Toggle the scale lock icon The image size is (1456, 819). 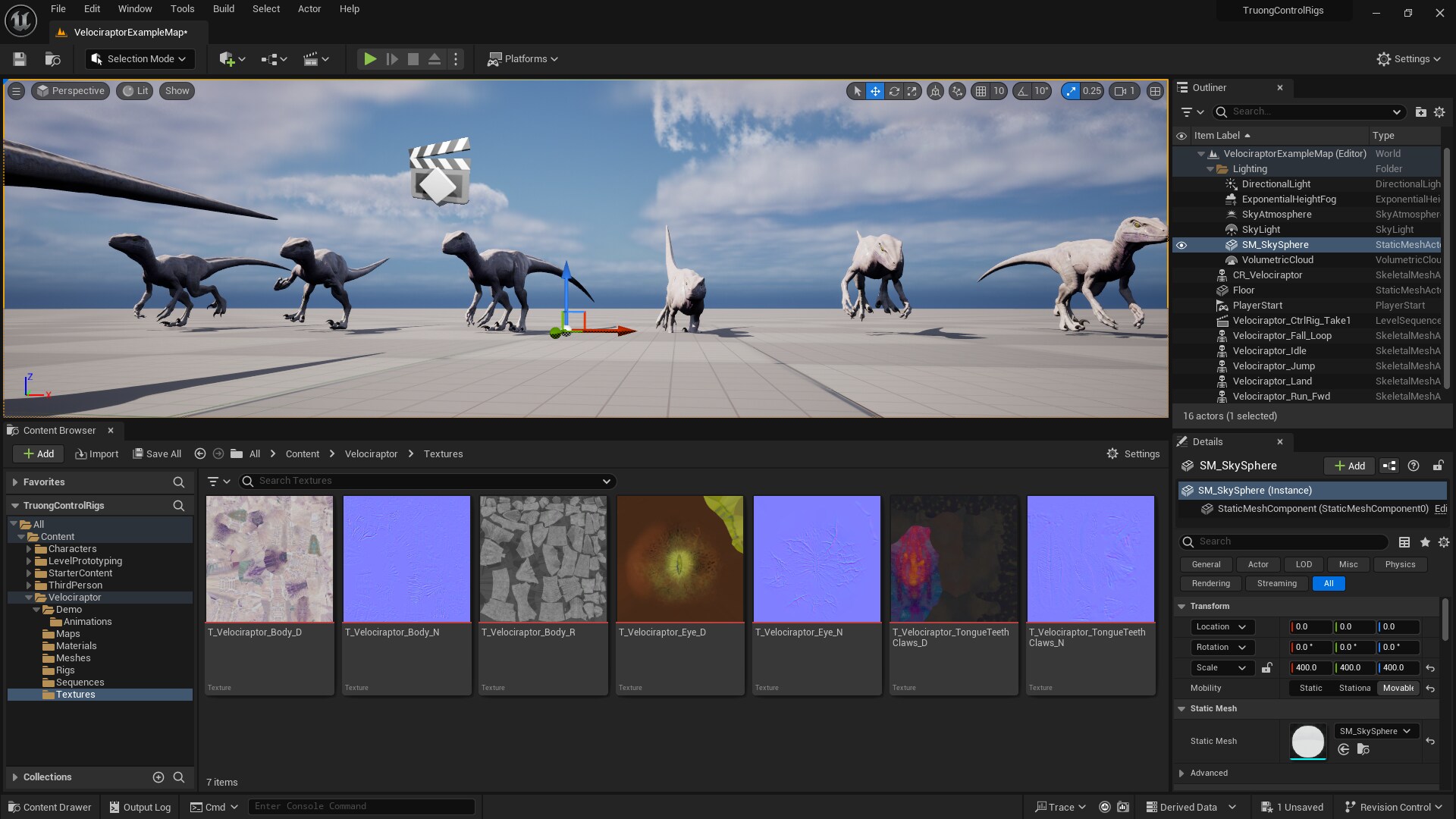pos(1266,668)
